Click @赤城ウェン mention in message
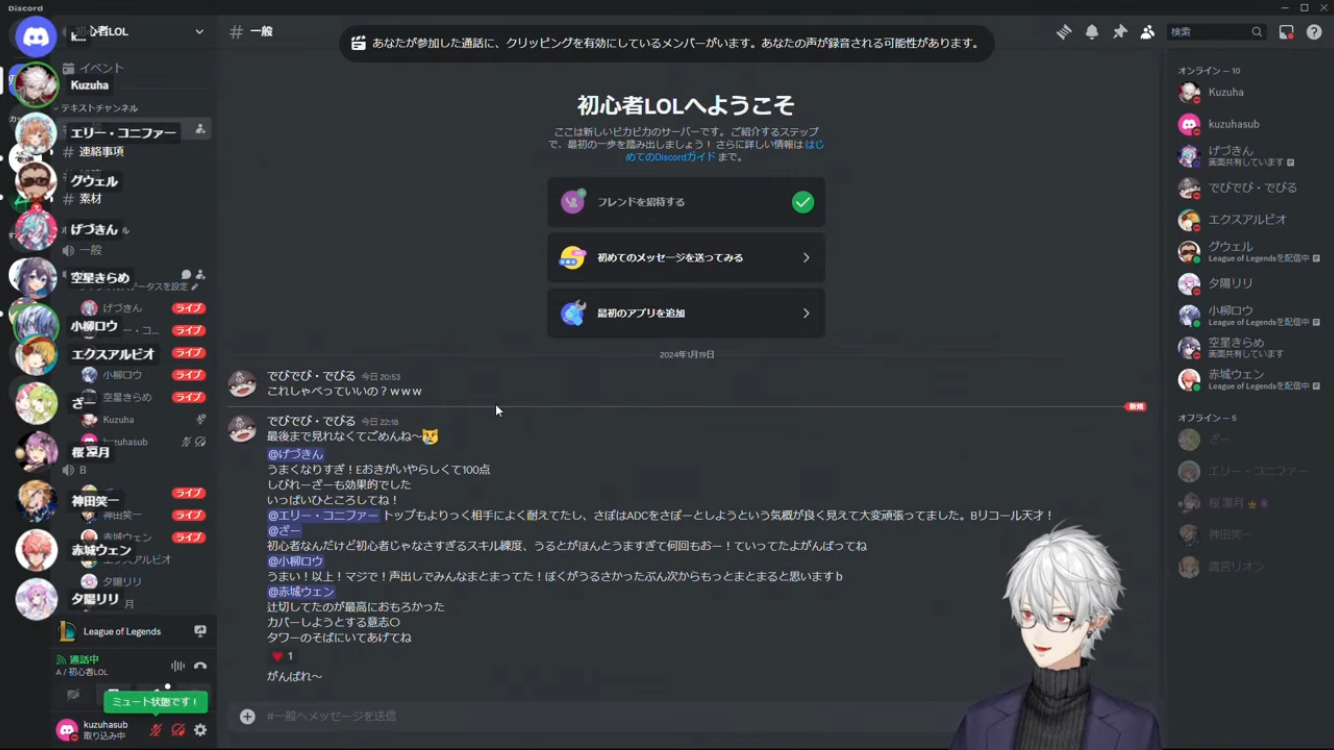Viewport: 1334px width, 750px height. pyautogui.click(x=301, y=592)
